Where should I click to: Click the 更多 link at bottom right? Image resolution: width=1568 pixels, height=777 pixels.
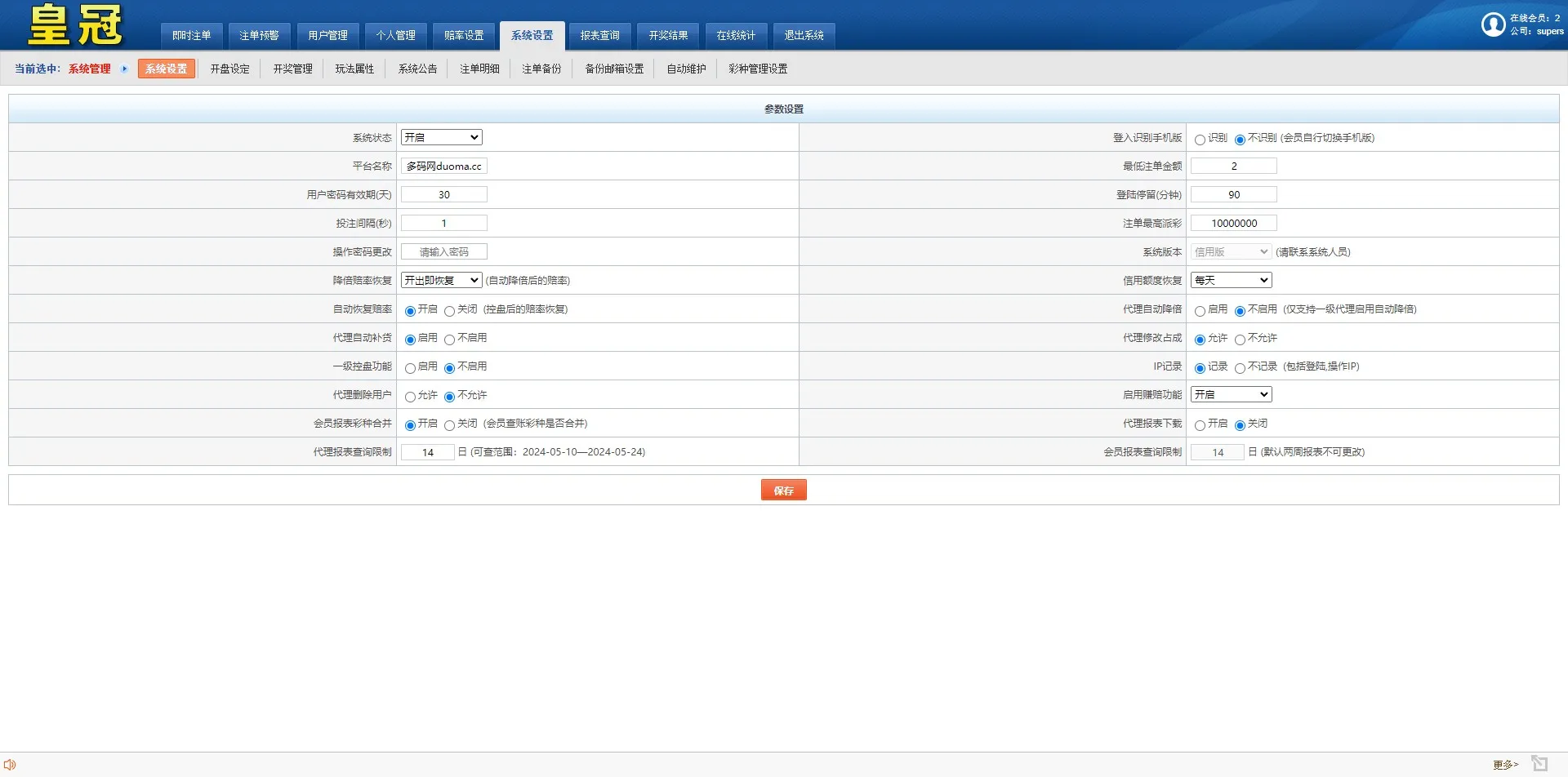(1505, 764)
